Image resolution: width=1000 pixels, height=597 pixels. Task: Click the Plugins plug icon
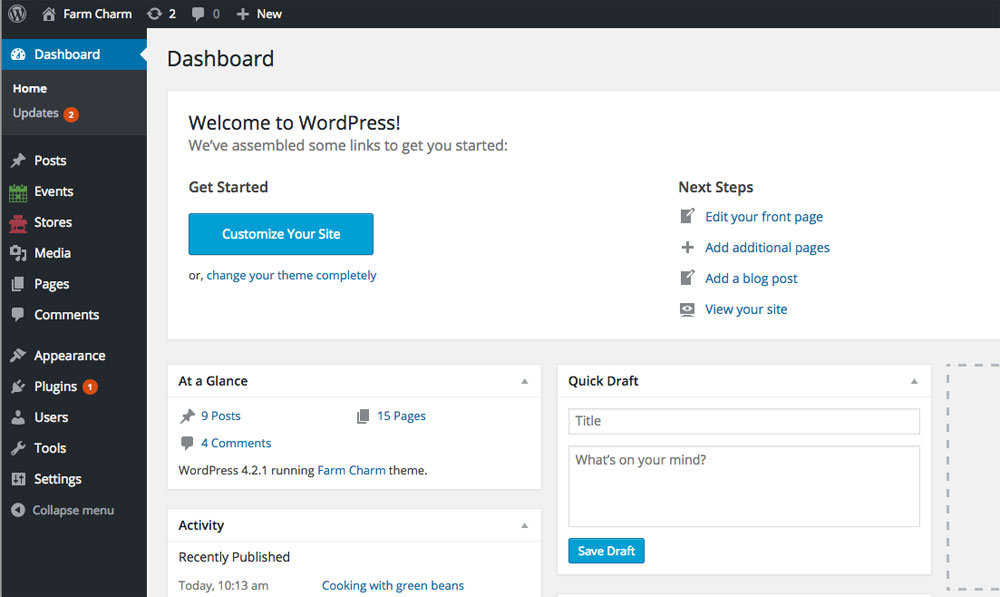[x=18, y=386]
